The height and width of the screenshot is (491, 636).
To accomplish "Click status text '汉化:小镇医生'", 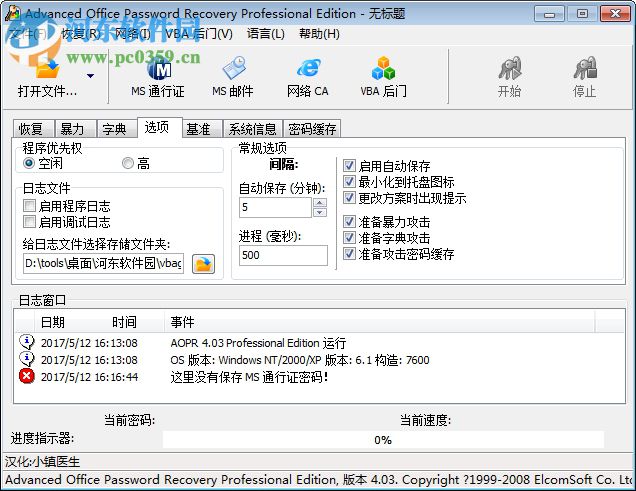I will (x=42, y=461).
